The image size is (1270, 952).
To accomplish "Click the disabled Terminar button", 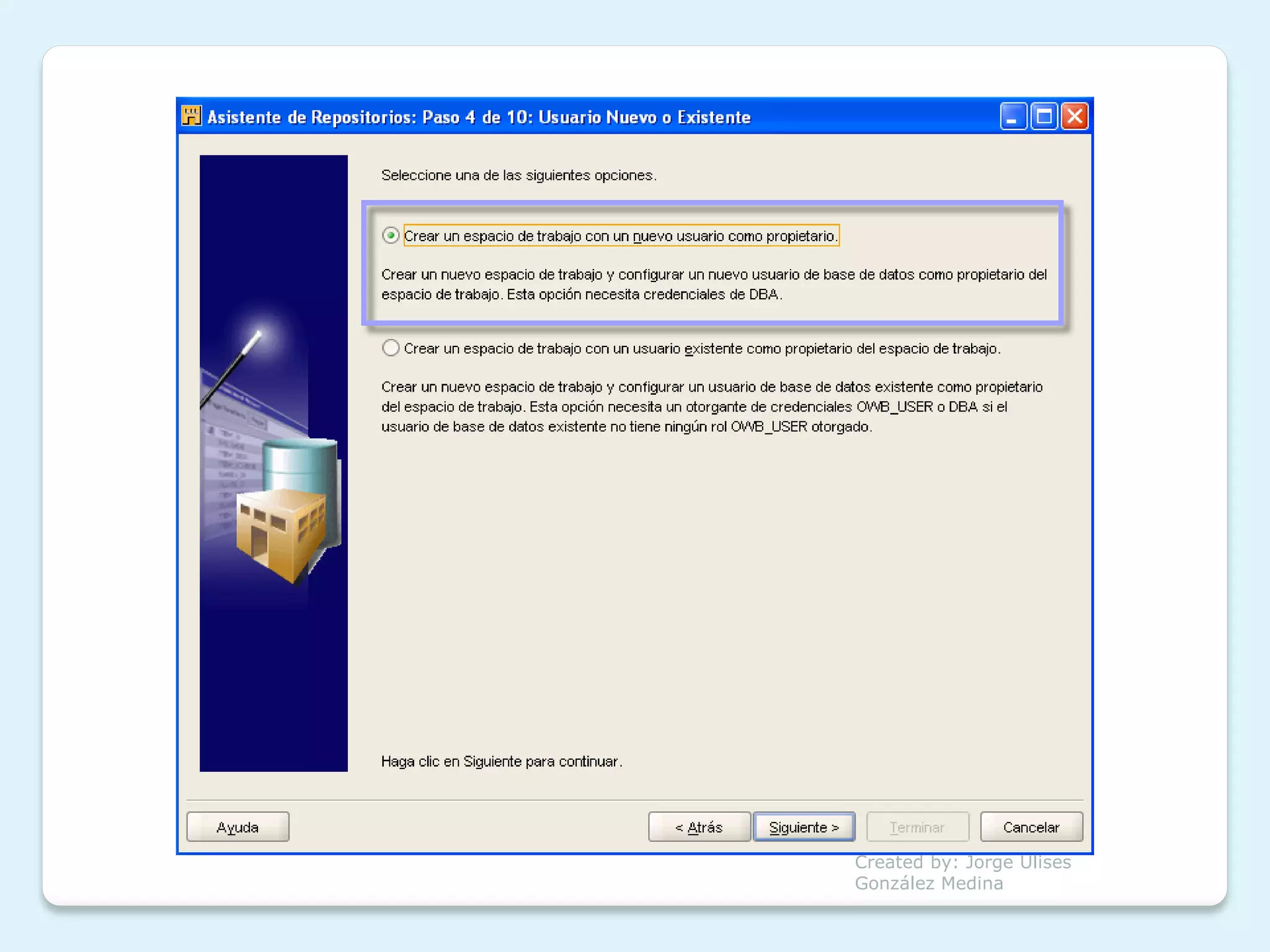I will pos(917,827).
